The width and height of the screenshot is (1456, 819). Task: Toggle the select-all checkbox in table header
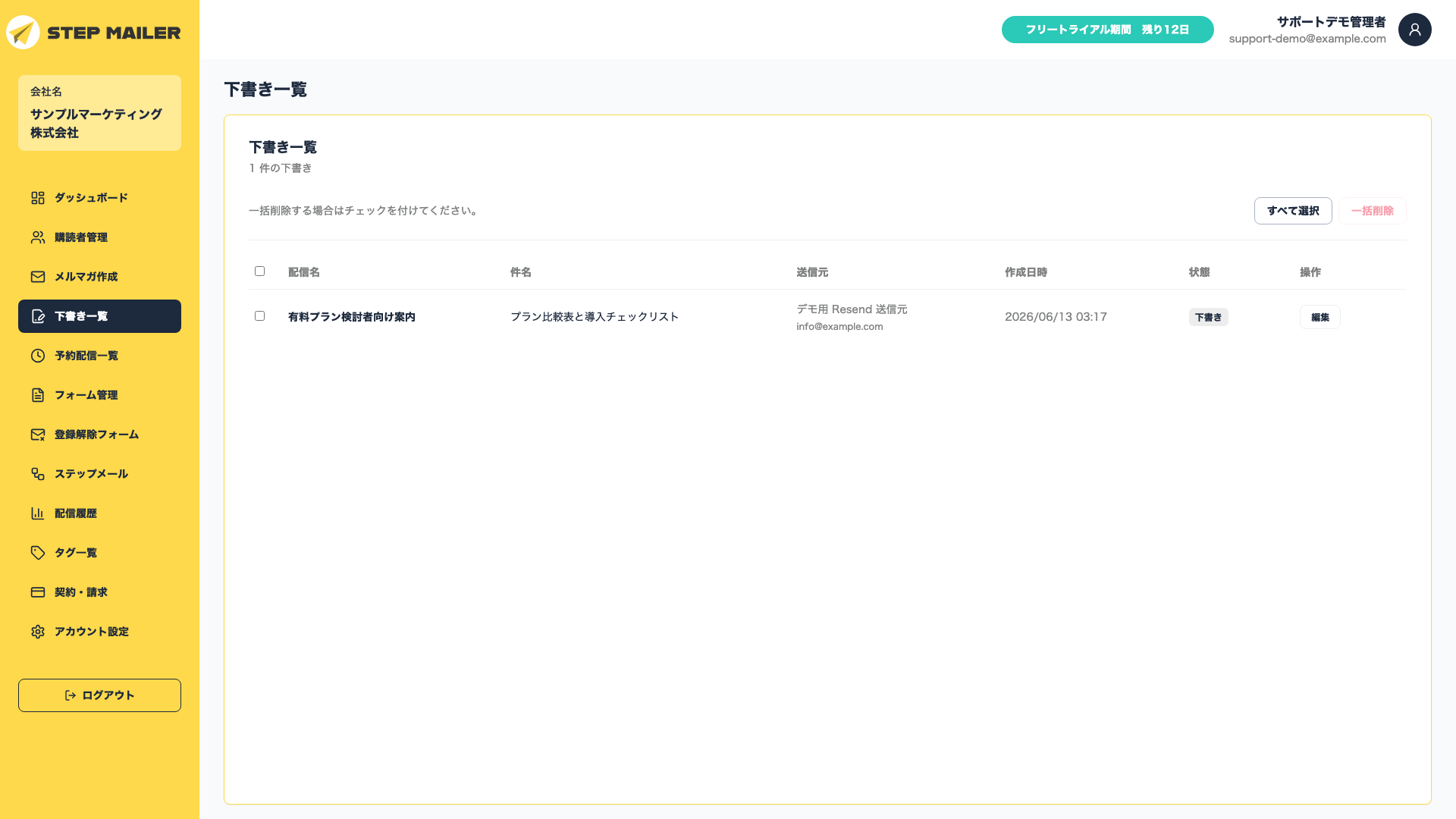[259, 271]
